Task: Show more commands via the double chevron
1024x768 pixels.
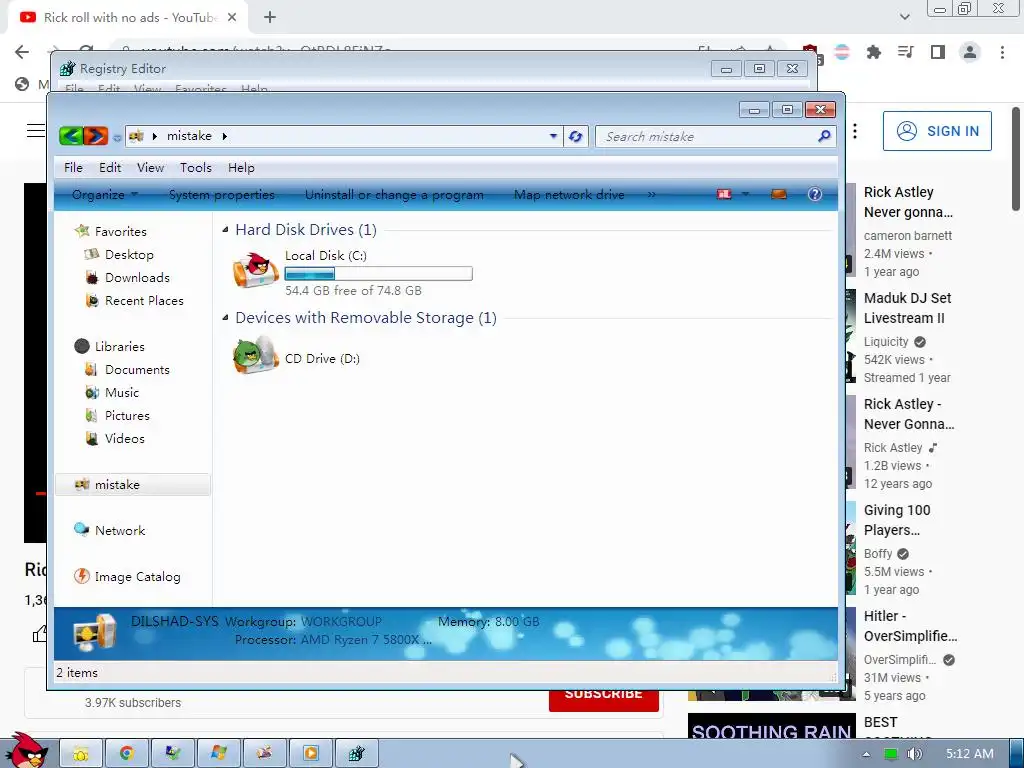Action: coord(651,194)
